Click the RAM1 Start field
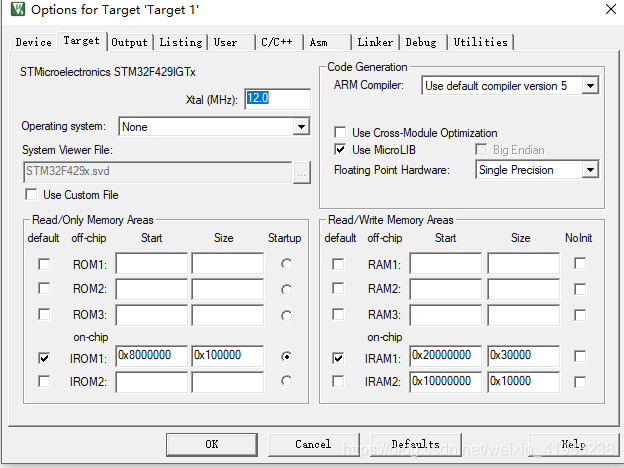This screenshot has width=624, height=468. coord(446,263)
